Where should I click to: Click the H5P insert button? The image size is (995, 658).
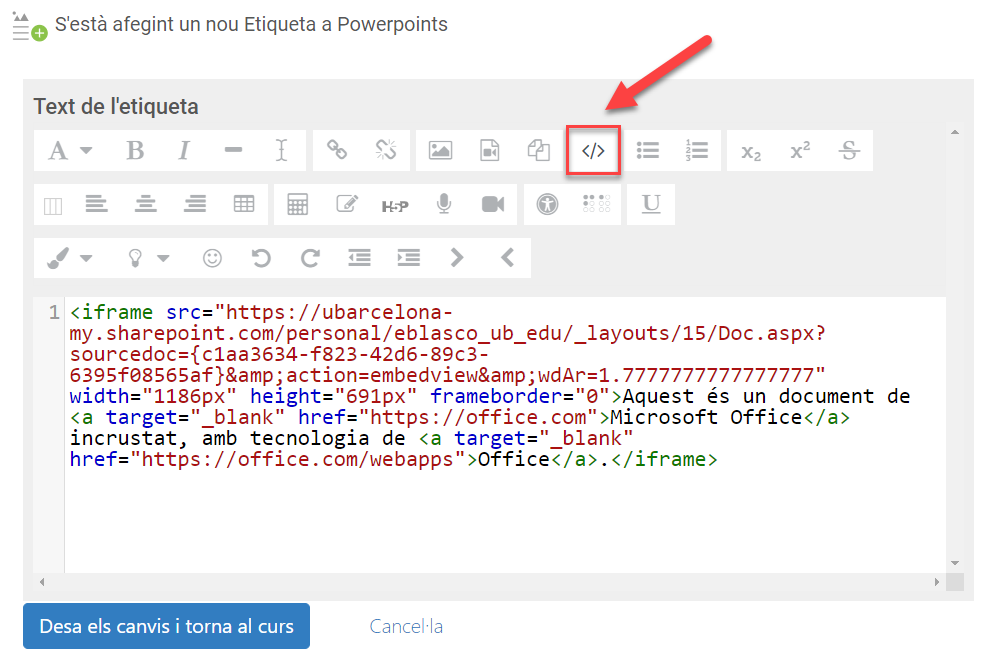395,205
